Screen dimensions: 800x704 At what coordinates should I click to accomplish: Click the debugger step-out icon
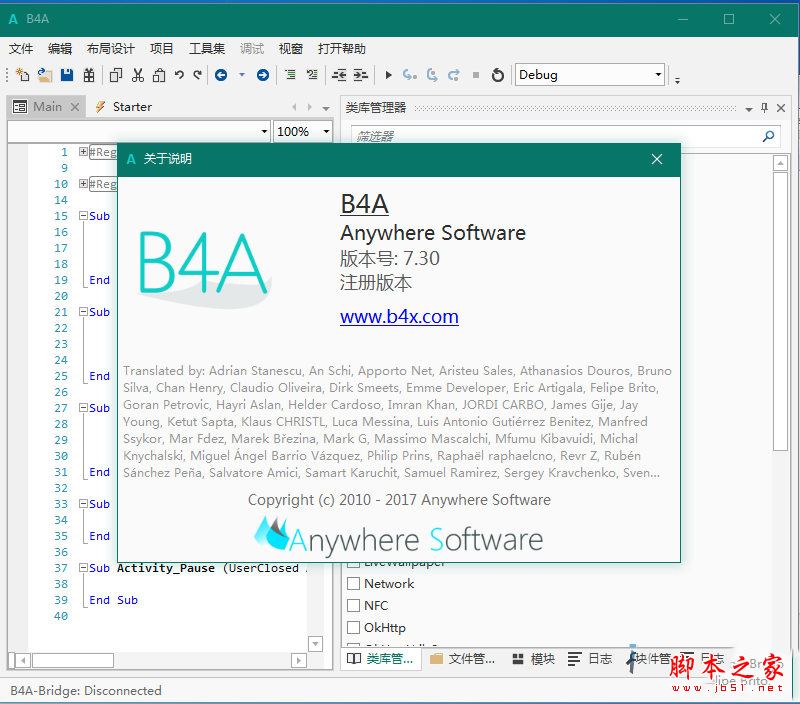click(x=454, y=75)
